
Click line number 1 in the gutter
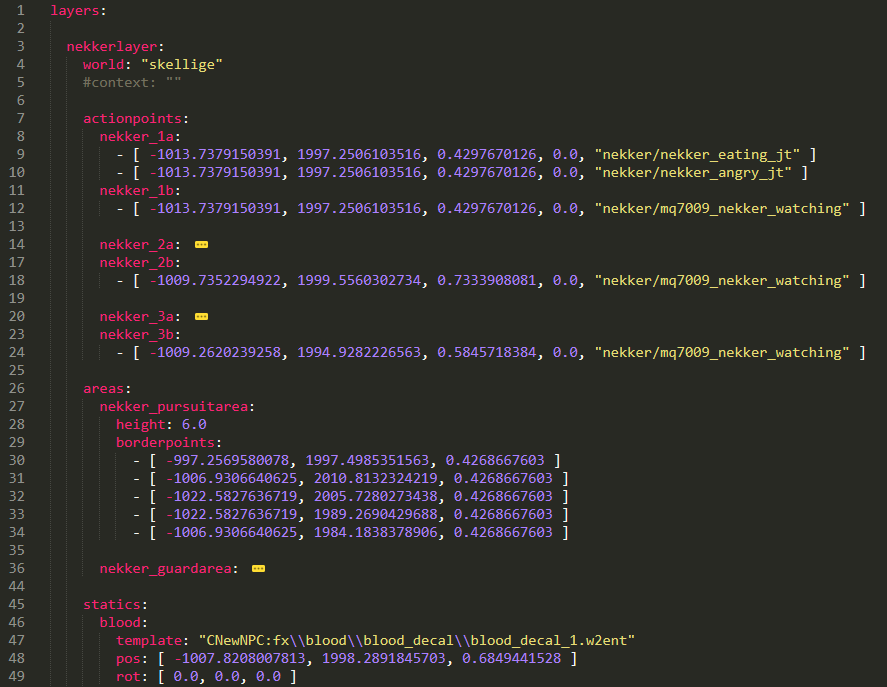(21, 11)
